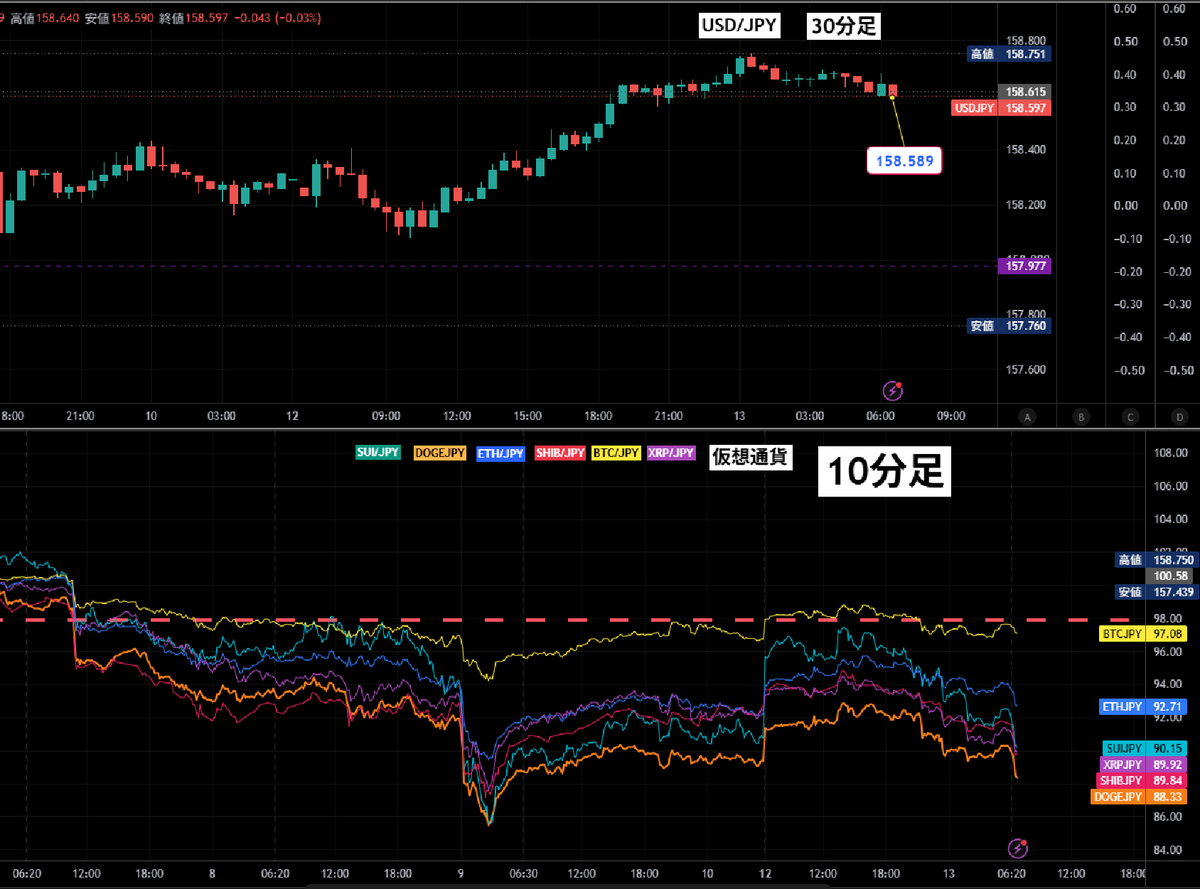This screenshot has width=1200, height=889.
Task: Click the lightning event icon in the crypto chart
Action: (x=1018, y=848)
